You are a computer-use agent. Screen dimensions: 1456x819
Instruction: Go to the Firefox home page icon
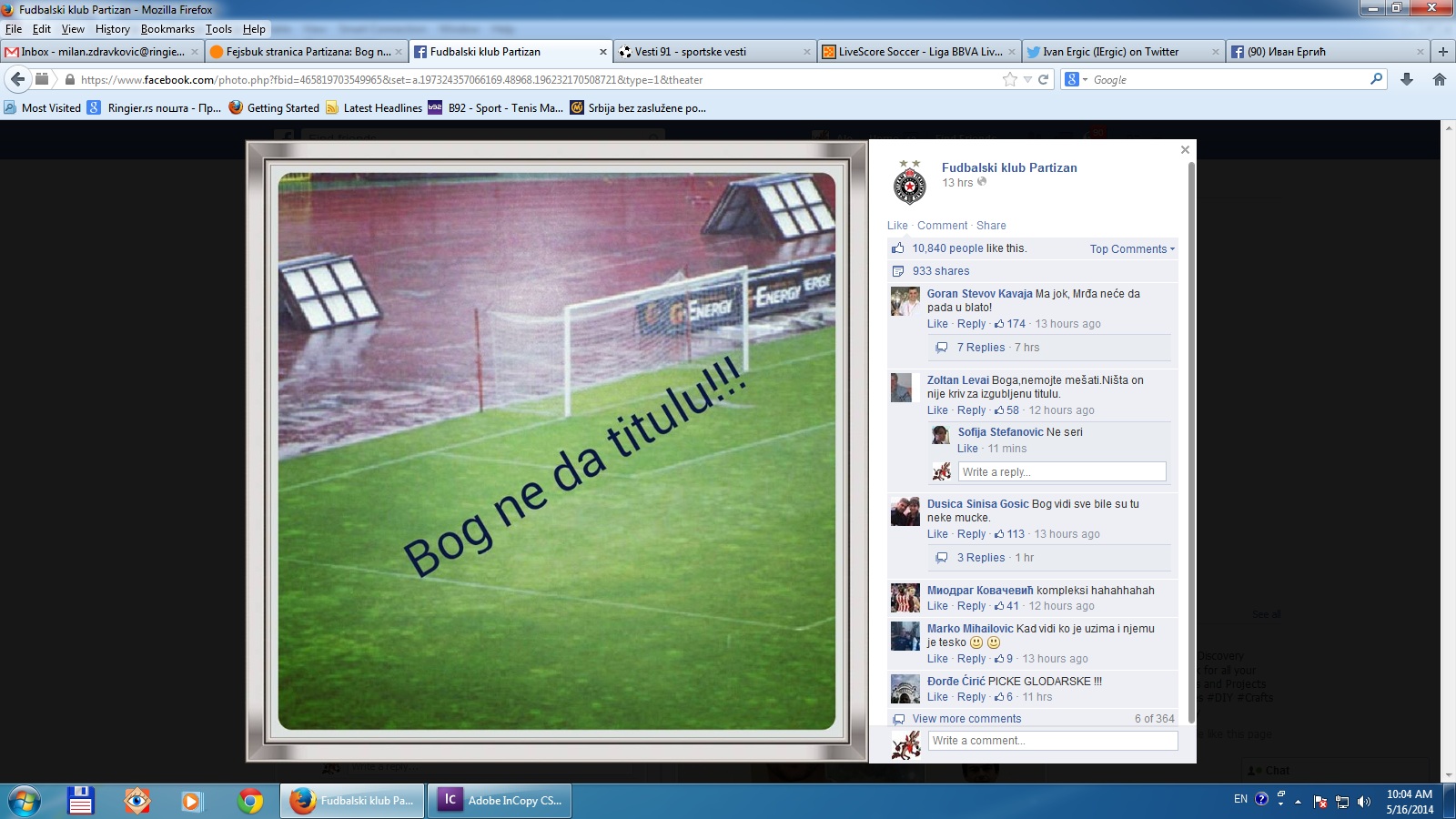point(1440,79)
